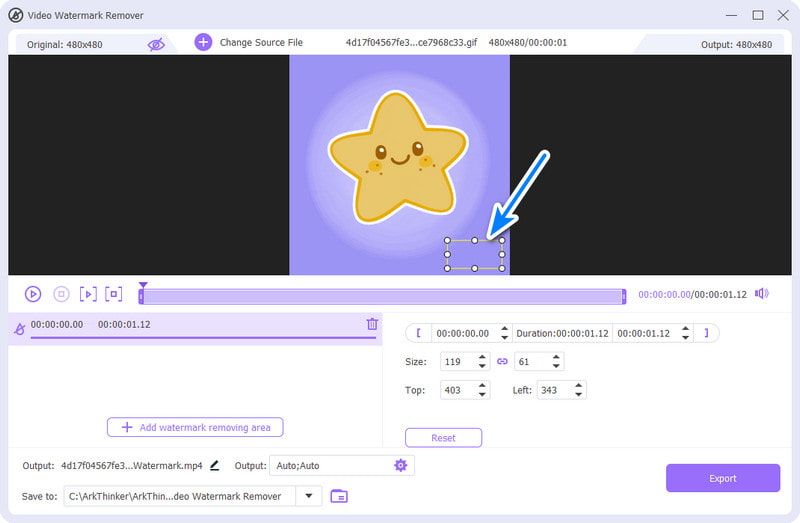The width and height of the screenshot is (800, 523).
Task: Increase width size with up arrow
Action: 482,358
